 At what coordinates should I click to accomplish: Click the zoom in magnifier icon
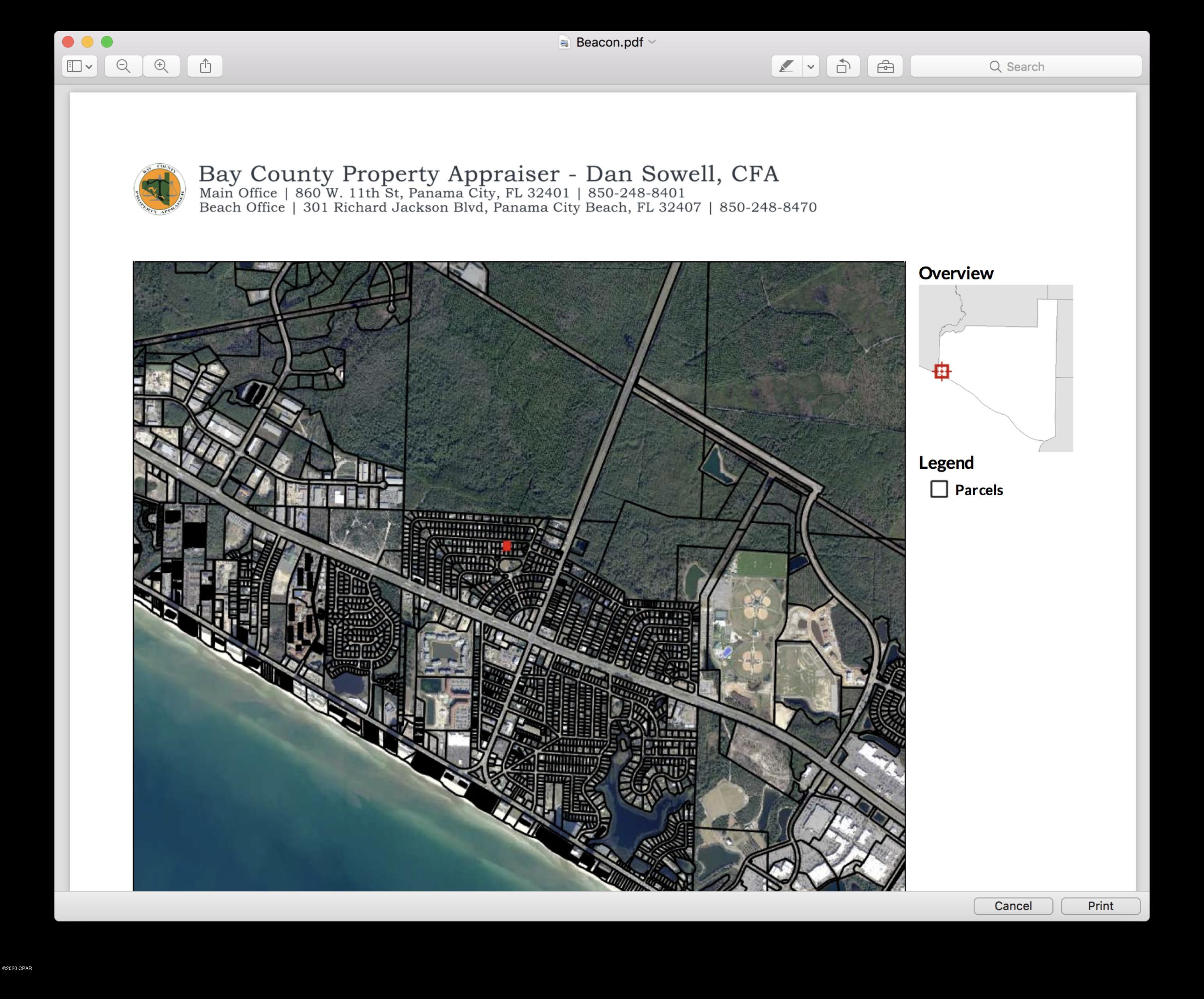[x=162, y=66]
